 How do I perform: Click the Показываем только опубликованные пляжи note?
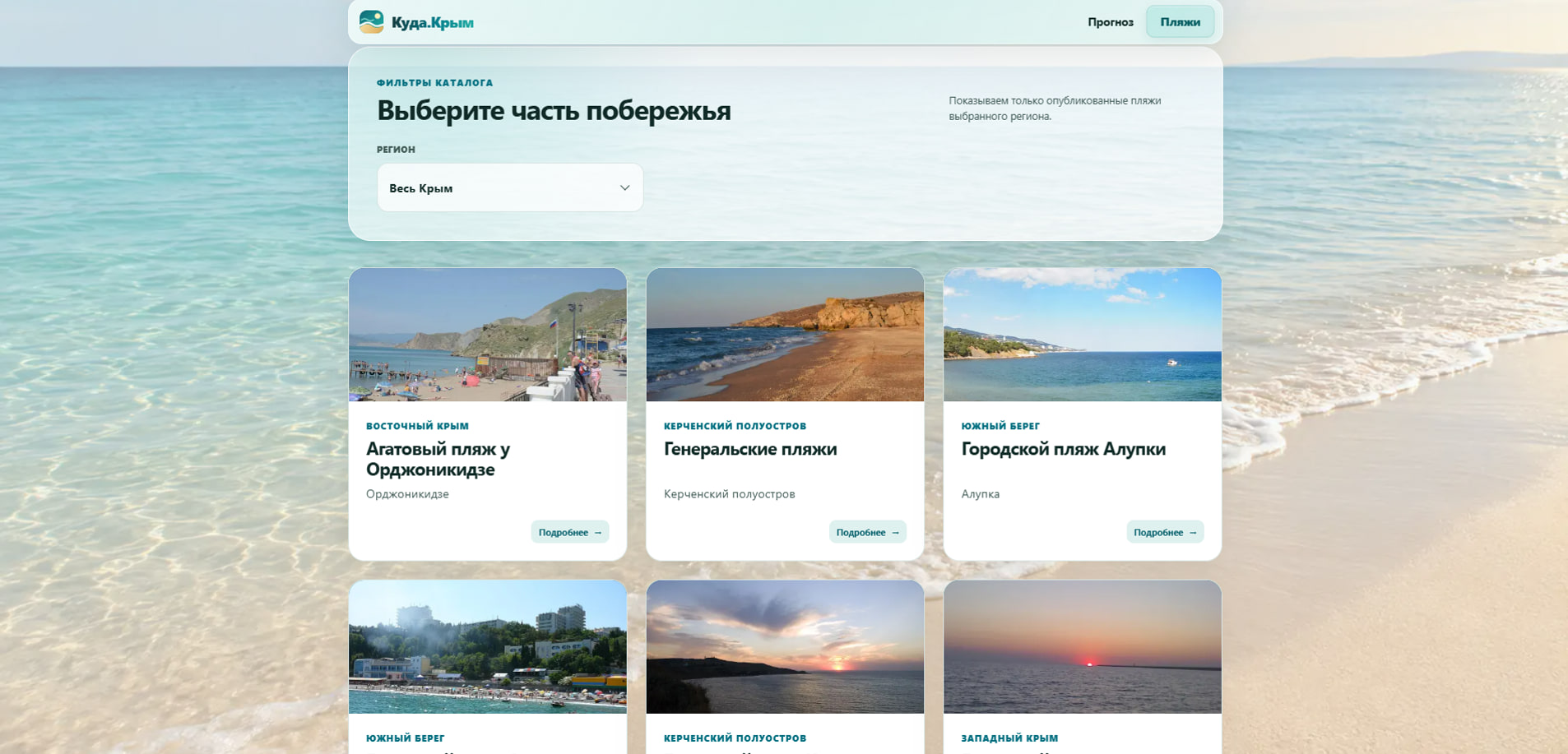[x=1055, y=109]
